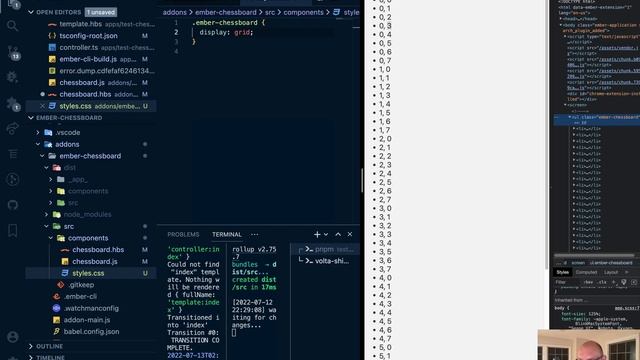Open chessboard.hbs under src components
Screen dimensions: 640x360
tap(91, 249)
